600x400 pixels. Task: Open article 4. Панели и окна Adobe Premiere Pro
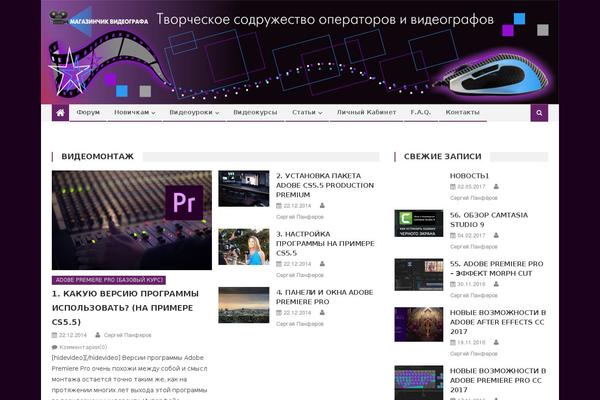pos(324,297)
